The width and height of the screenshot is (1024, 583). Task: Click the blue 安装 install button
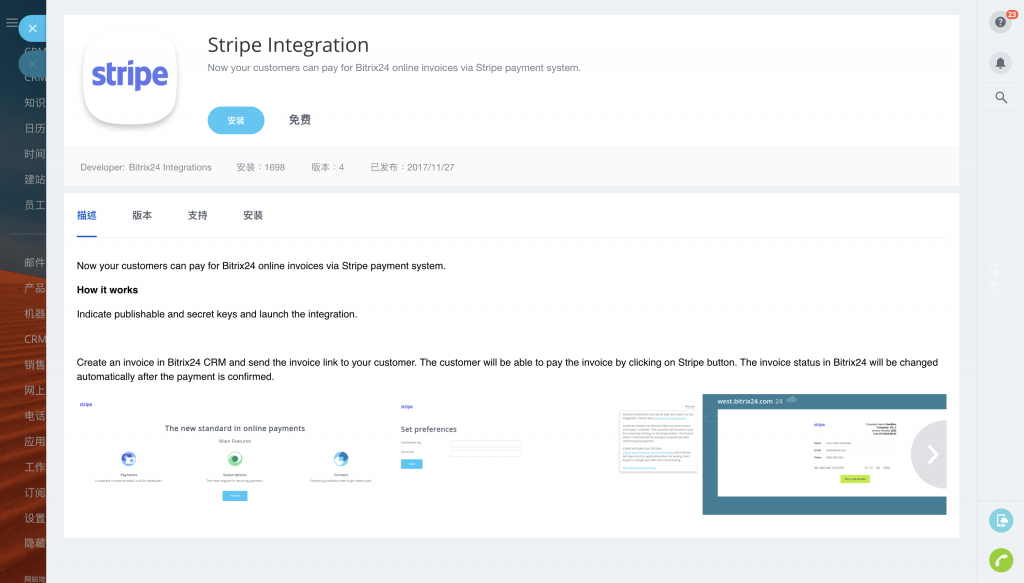pyautogui.click(x=236, y=120)
